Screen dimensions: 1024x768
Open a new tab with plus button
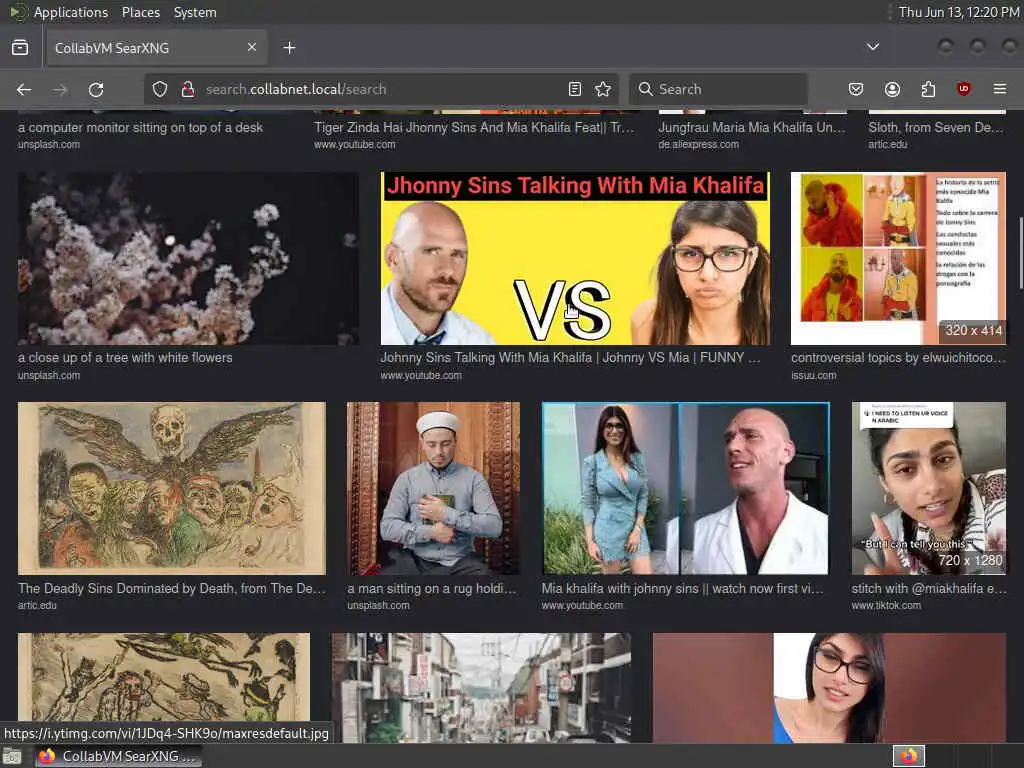point(289,48)
